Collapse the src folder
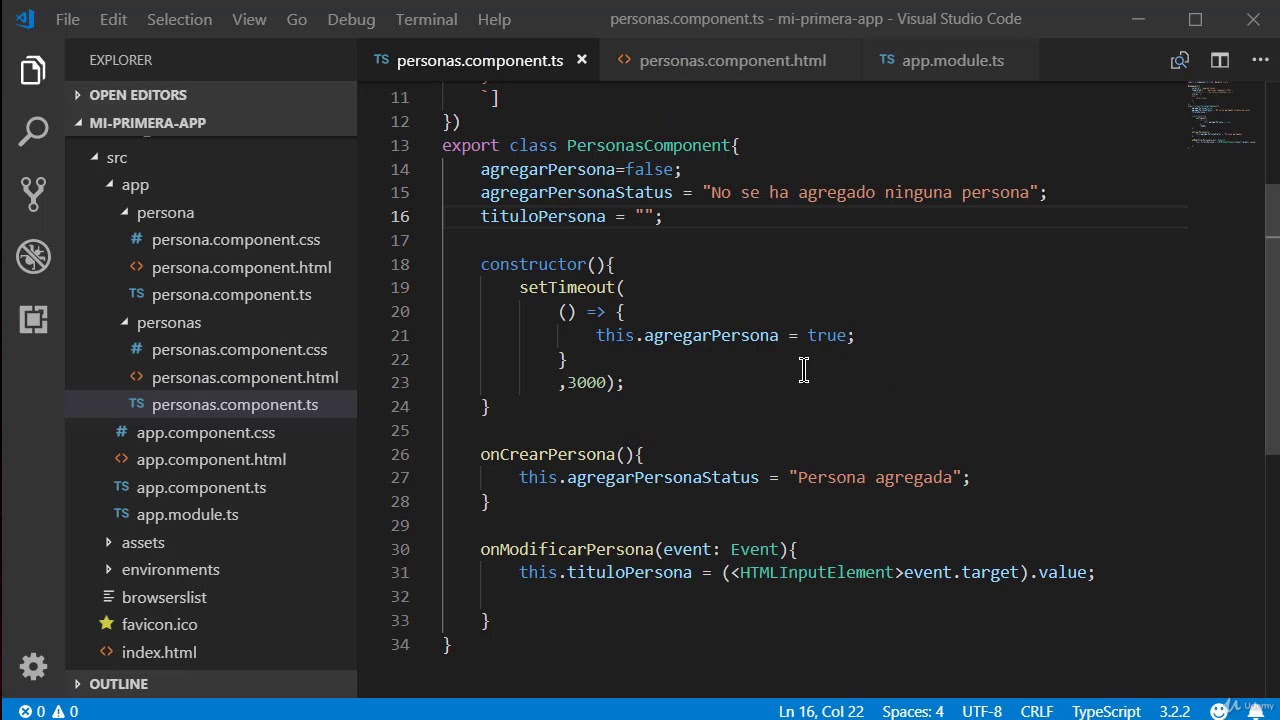 [117, 158]
